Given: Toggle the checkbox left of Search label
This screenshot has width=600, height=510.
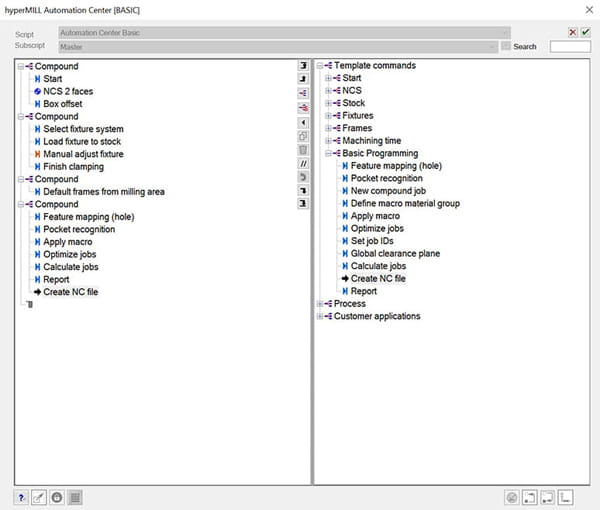Looking at the screenshot, I should coord(506,46).
